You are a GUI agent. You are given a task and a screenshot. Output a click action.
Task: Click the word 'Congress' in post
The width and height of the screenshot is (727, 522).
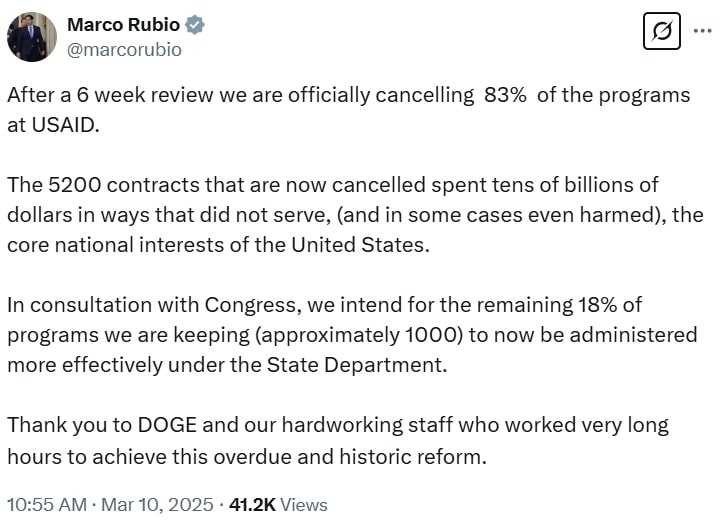click(250, 305)
